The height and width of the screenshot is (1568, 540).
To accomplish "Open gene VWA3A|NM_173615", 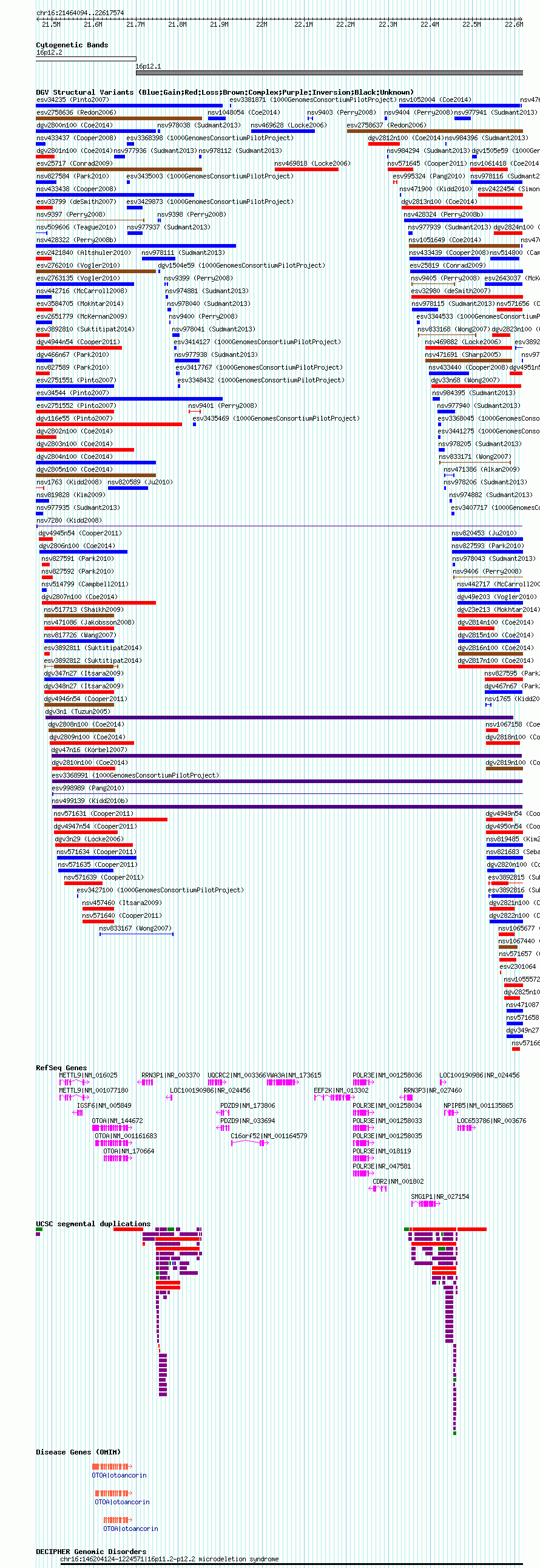I will [x=294, y=1076].
